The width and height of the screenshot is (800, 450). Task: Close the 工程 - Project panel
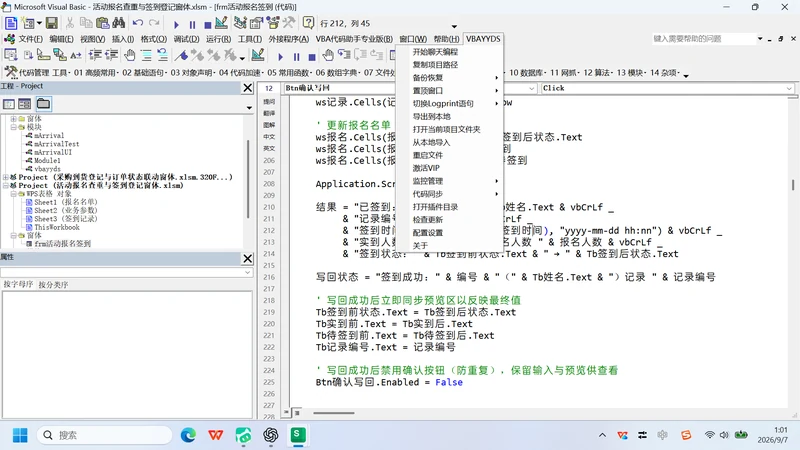(247, 88)
